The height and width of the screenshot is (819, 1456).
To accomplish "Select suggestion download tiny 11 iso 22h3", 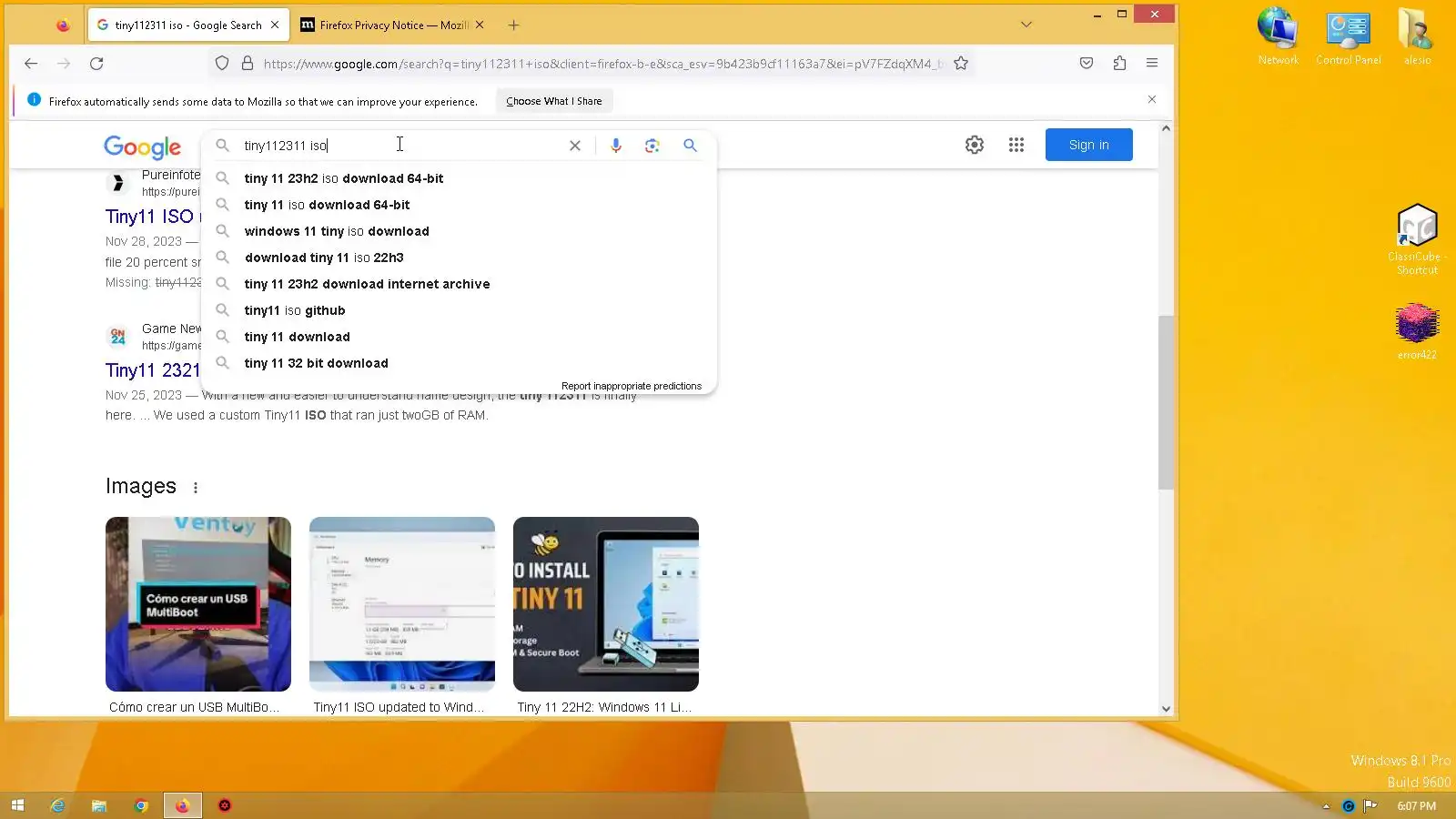I will 459,258.
